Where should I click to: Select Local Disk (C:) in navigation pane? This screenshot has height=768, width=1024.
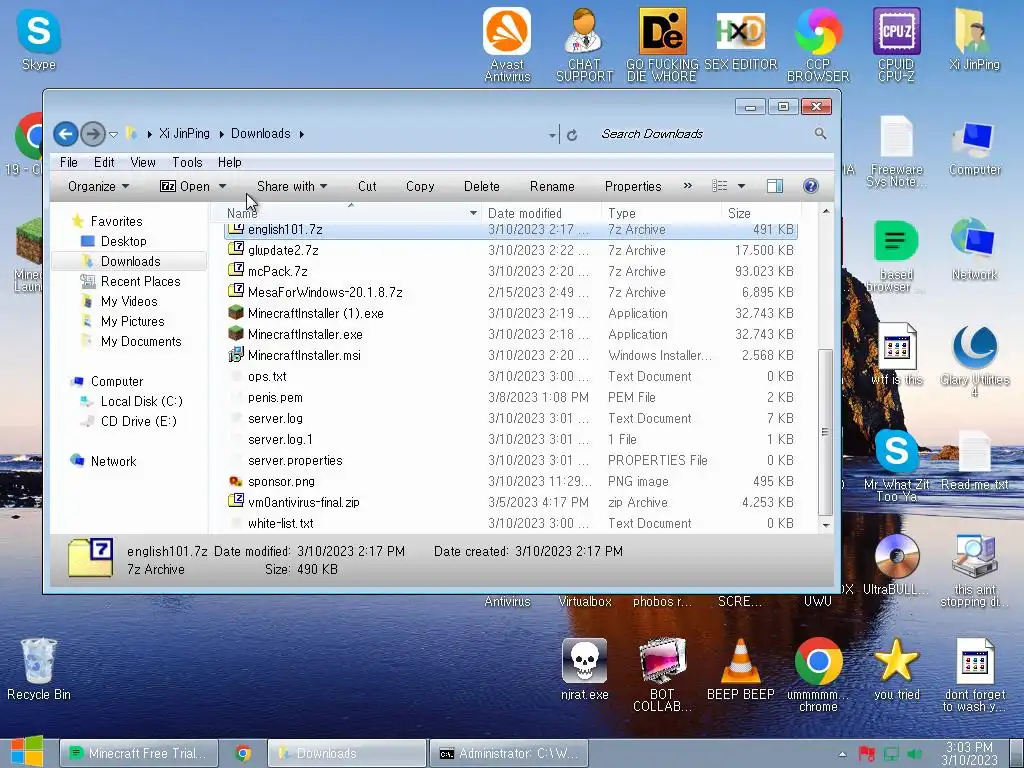click(x=142, y=401)
